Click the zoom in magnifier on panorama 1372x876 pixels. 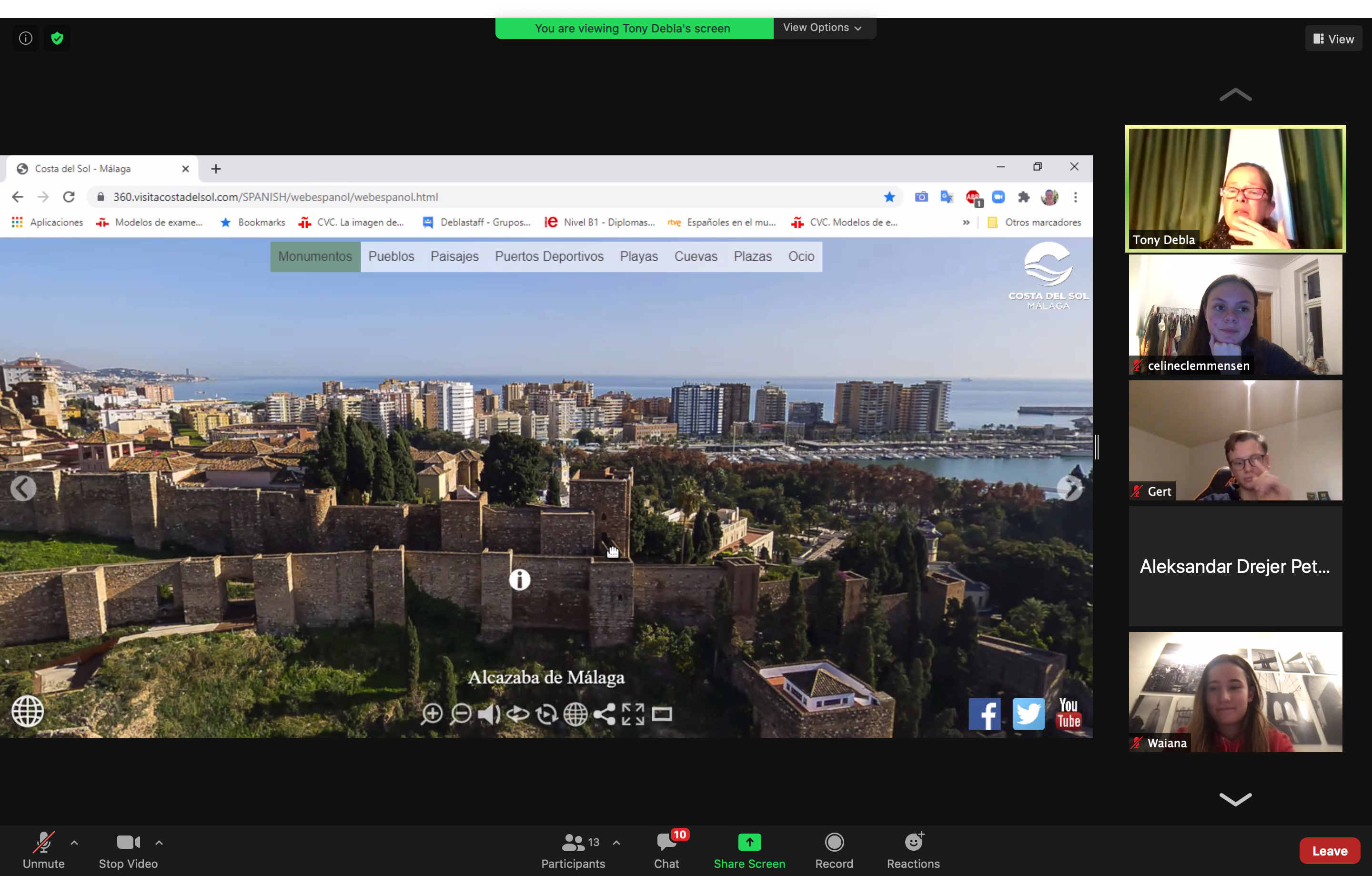click(432, 713)
